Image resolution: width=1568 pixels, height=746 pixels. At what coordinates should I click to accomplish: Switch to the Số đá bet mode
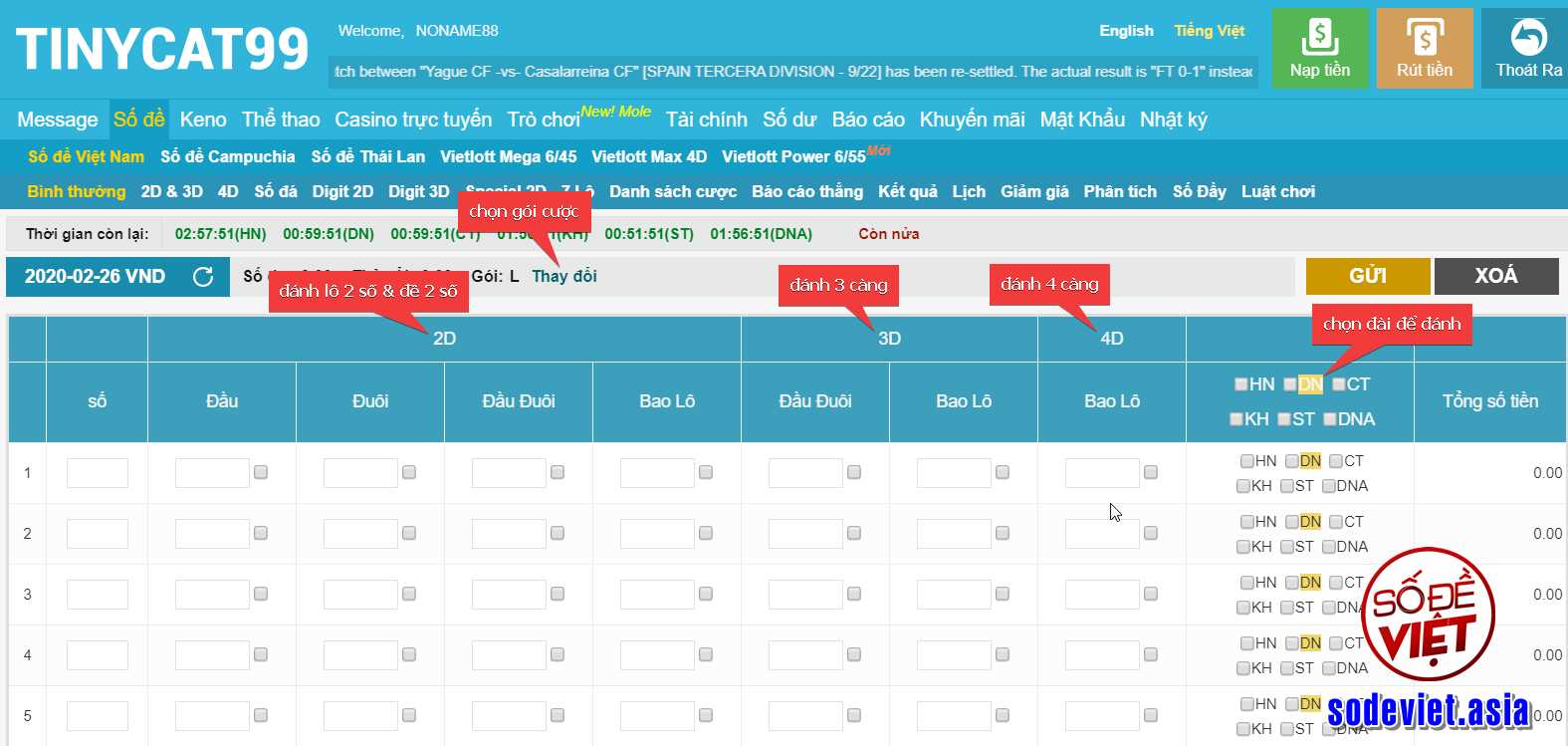click(276, 191)
